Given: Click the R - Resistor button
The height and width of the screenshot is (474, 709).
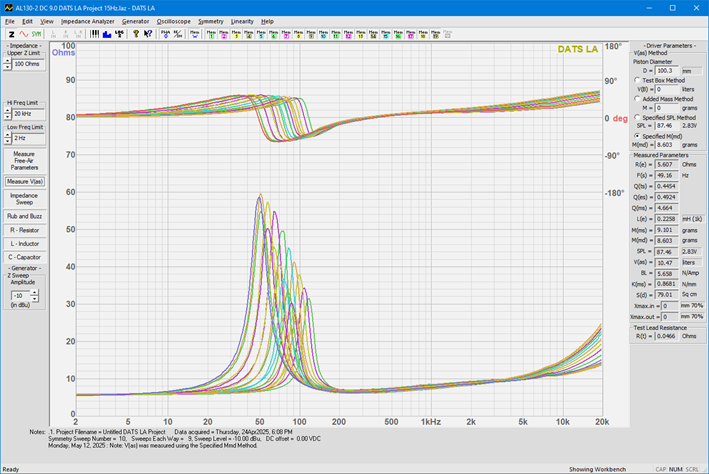Looking at the screenshot, I should coord(24,230).
